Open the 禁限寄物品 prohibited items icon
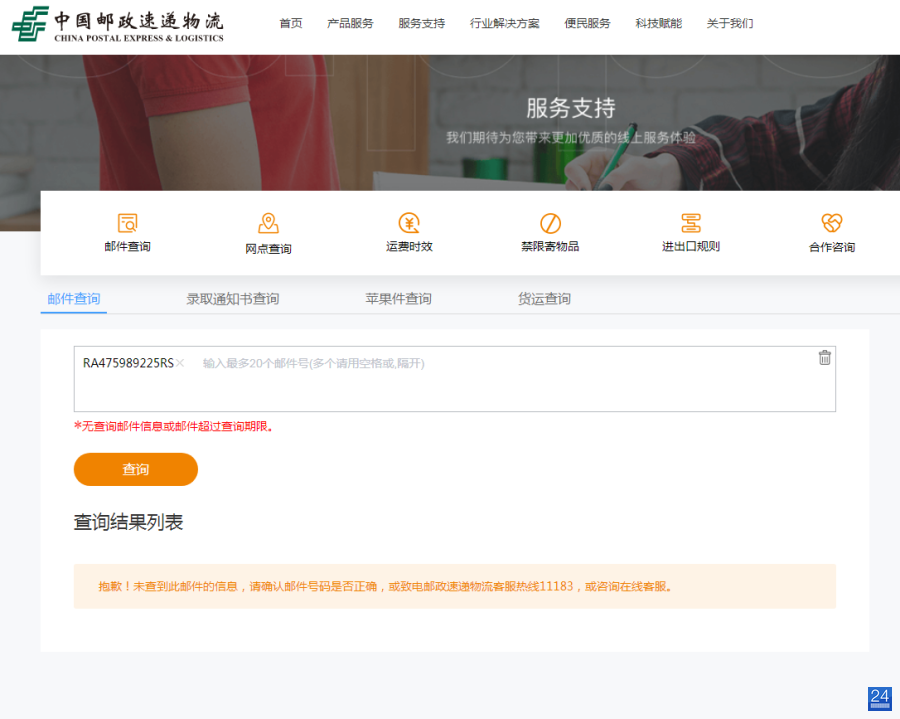The width and height of the screenshot is (900, 719). pos(550,223)
